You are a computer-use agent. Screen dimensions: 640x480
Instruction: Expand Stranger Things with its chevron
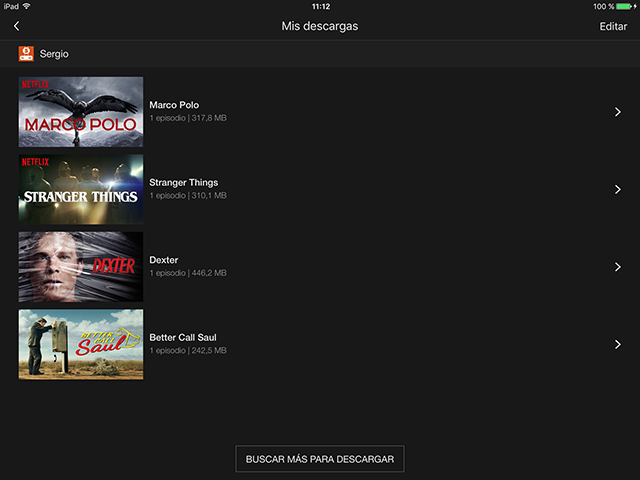pos(618,189)
